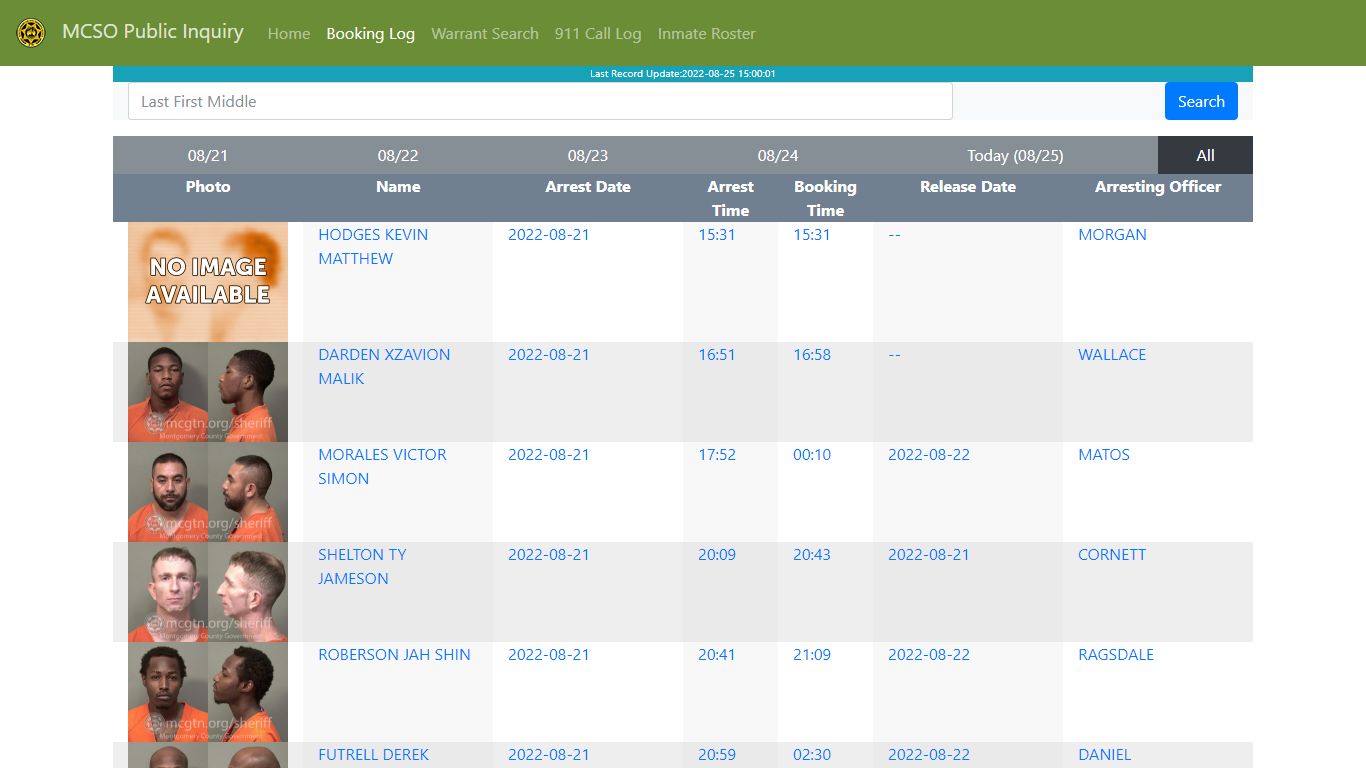Select the All dates tab
Viewport: 1366px width, 768px height.
pos(1205,155)
